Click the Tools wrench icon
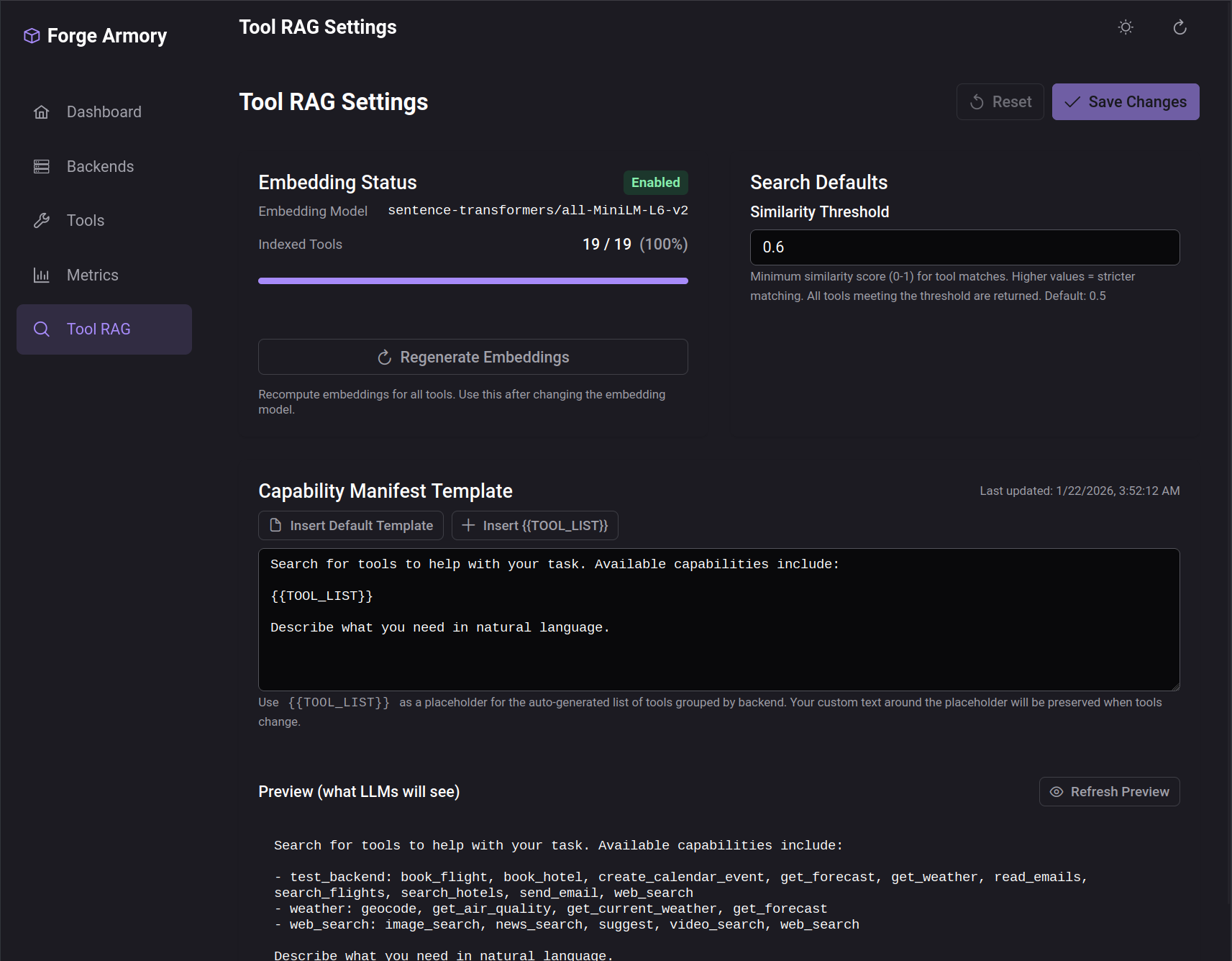The width and height of the screenshot is (1232, 961). pos(42,220)
